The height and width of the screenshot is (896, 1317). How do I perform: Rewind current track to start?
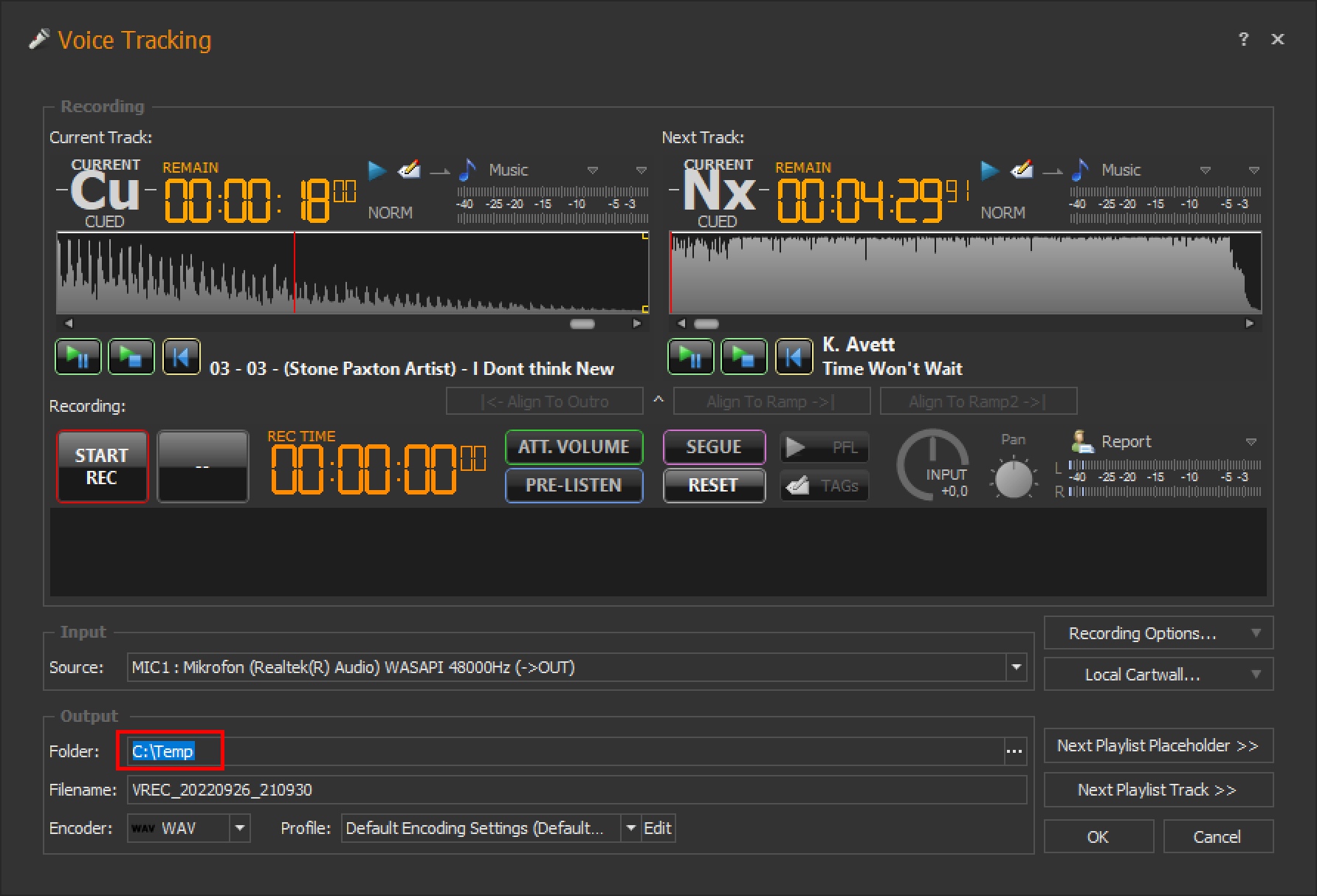point(181,357)
